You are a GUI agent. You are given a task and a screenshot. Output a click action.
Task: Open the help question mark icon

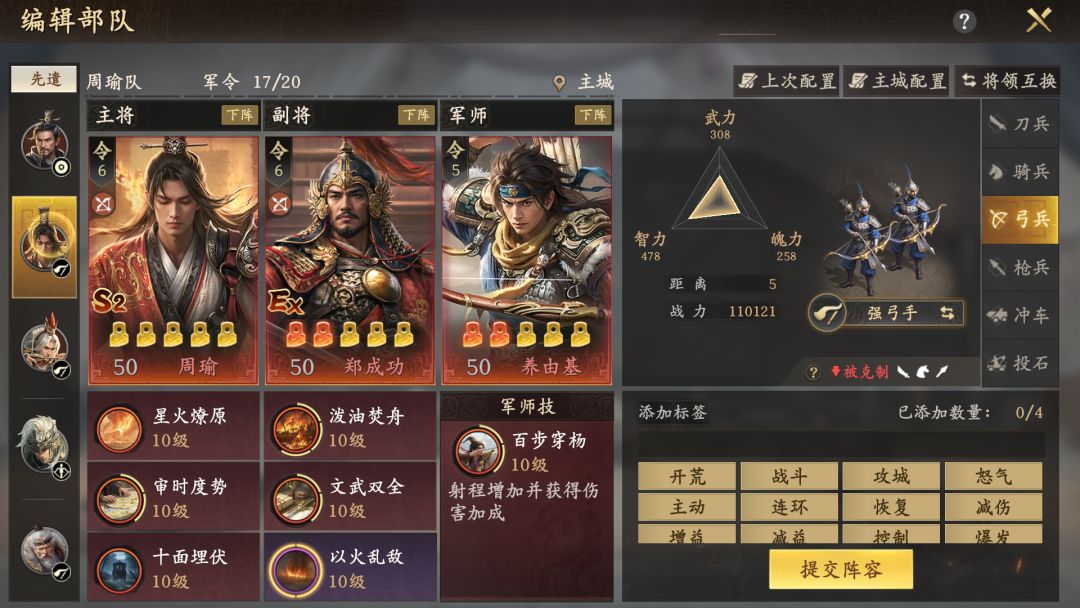click(964, 21)
